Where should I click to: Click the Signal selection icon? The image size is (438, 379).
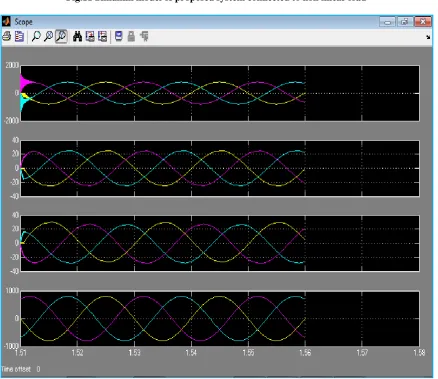(144, 36)
